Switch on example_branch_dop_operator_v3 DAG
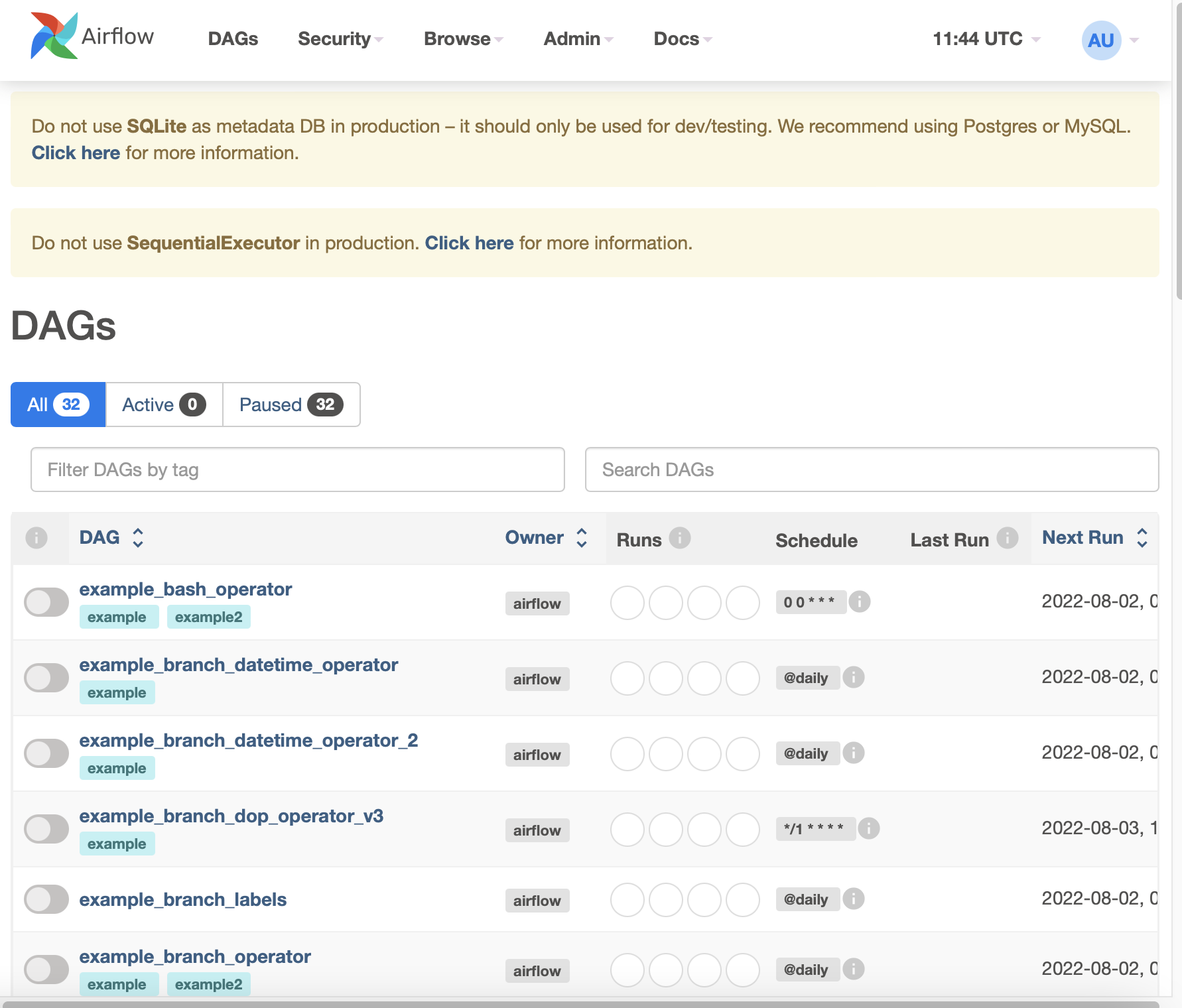1182x1008 pixels. tap(46, 829)
